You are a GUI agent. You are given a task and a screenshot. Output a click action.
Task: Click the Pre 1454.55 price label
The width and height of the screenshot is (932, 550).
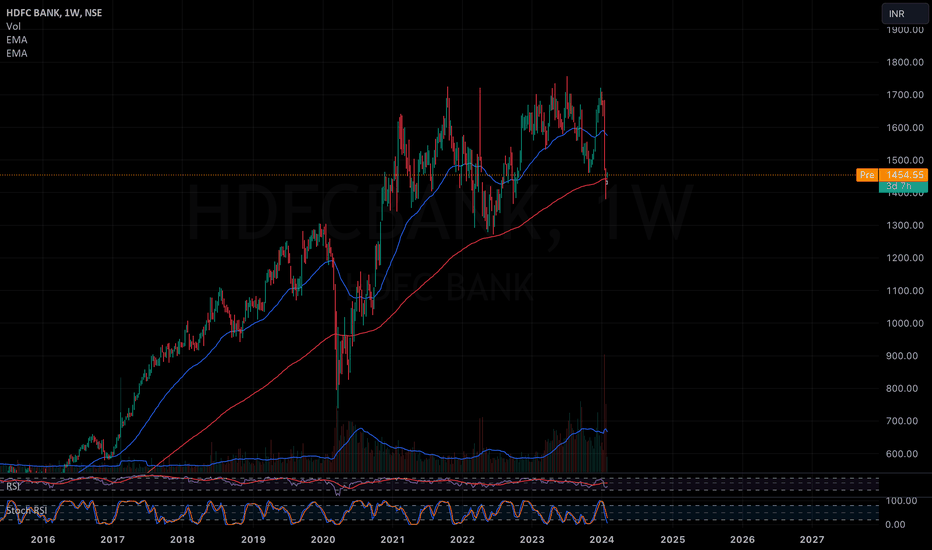pyautogui.click(x=892, y=175)
